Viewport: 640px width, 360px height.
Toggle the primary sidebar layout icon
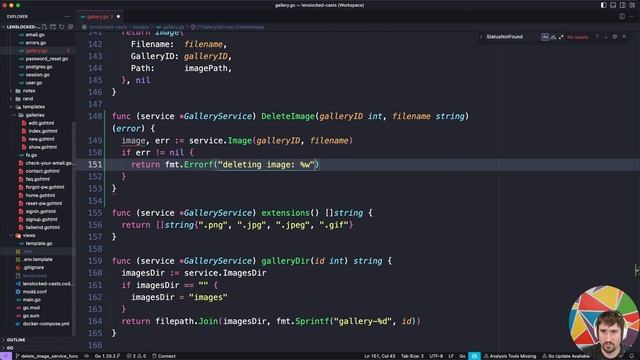603,5
